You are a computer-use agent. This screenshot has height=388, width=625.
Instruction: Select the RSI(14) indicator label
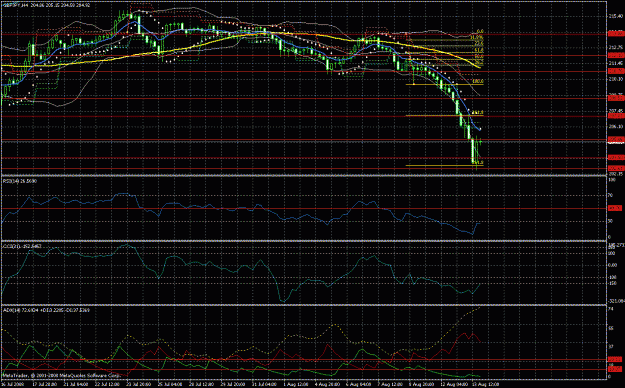coord(20,181)
